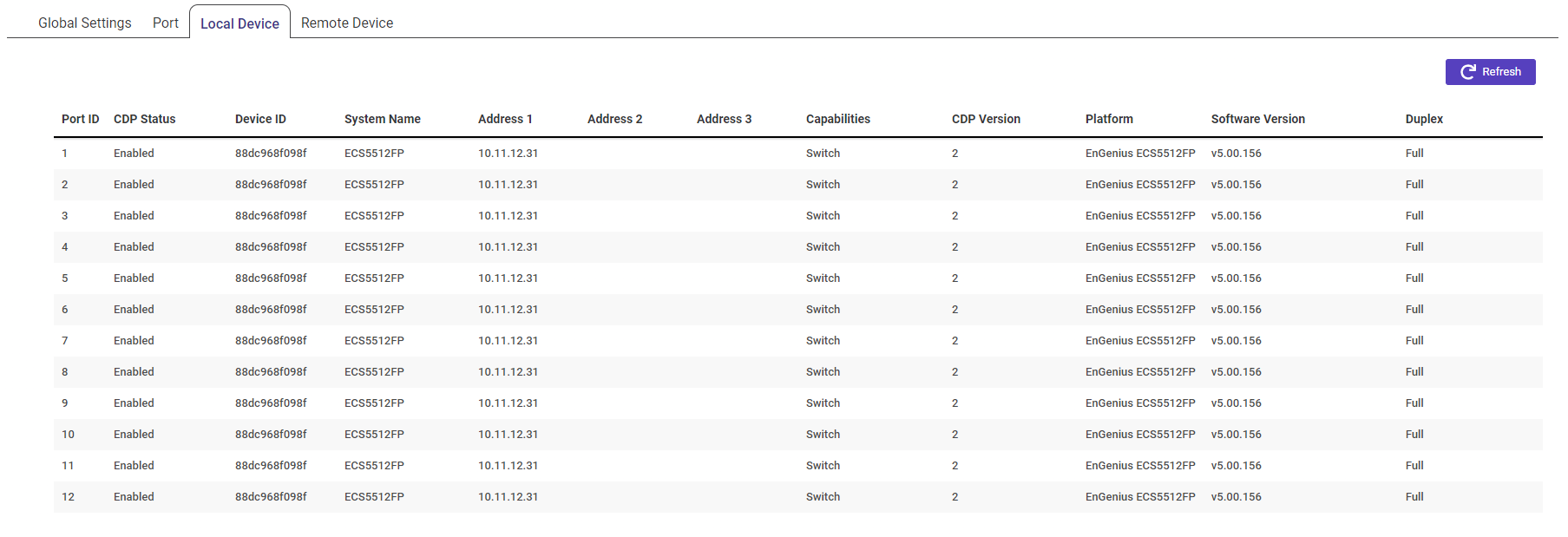Go to the Remote Device tab

347,23
